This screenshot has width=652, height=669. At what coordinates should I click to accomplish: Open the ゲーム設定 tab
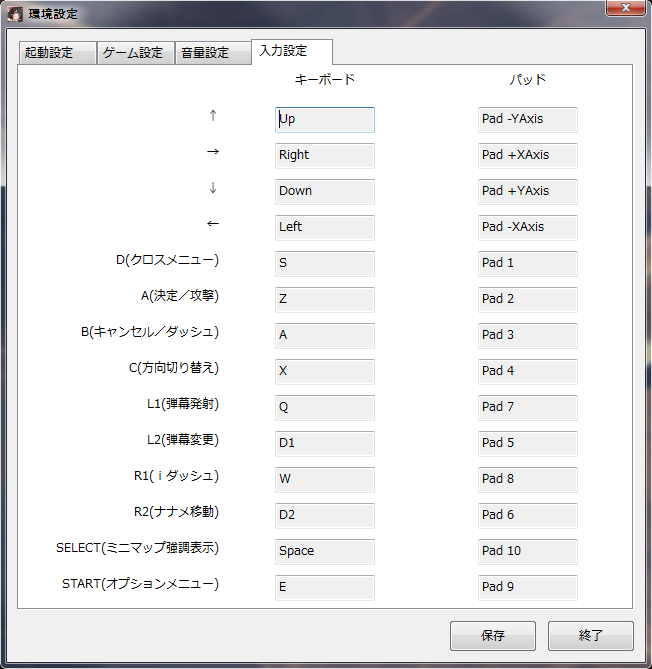pos(135,53)
